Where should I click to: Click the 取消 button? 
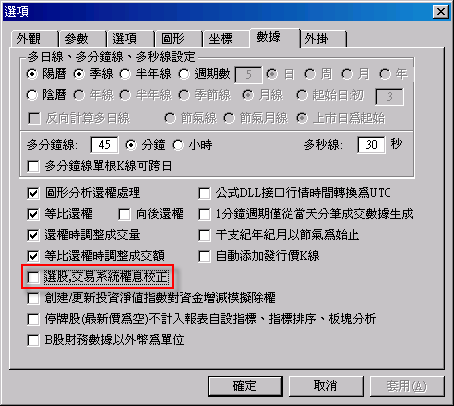pyautogui.click(x=326, y=386)
